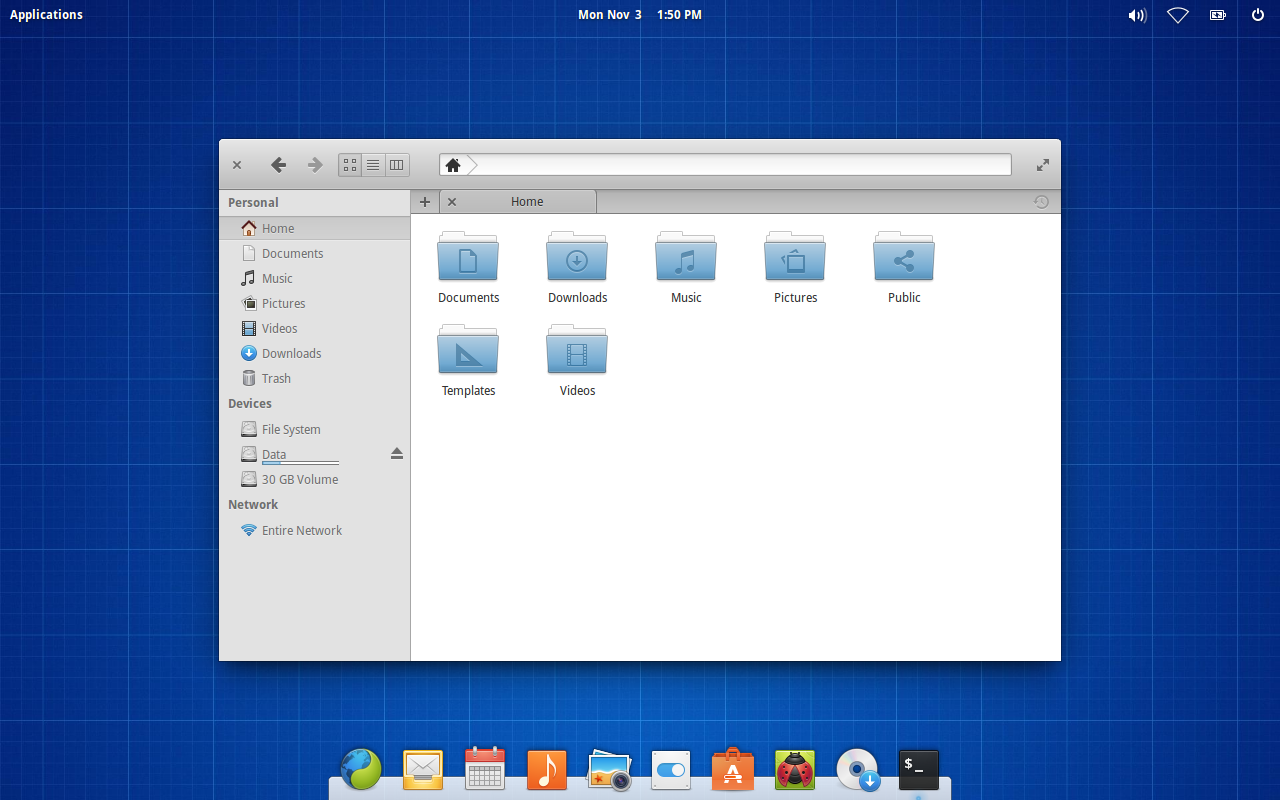Eject the Data drive from the sidebar
This screenshot has height=800, width=1280.
click(x=397, y=453)
